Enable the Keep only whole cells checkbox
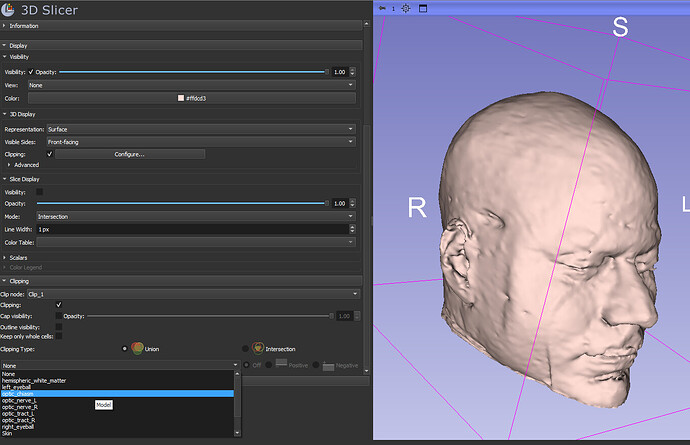Image resolution: width=690 pixels, height=445 pixels. coord(59,337)
